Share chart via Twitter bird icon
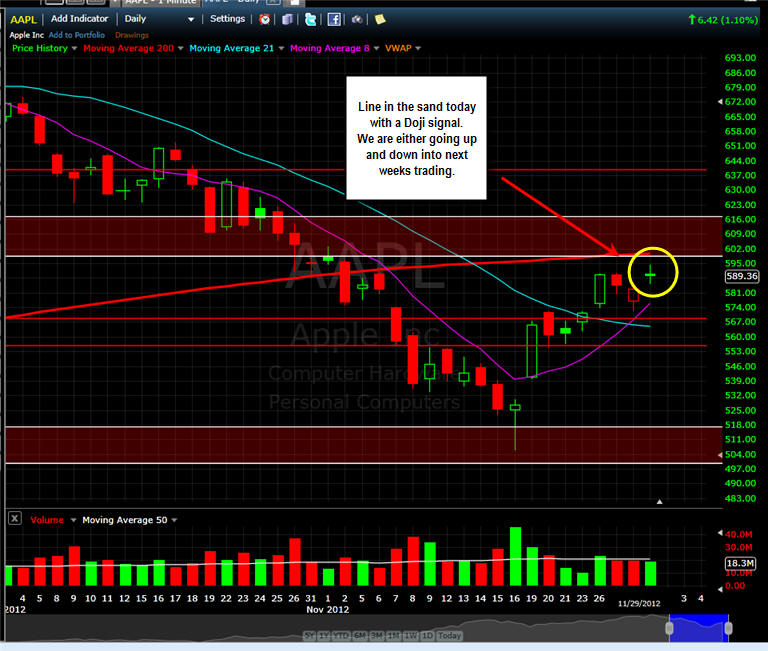 311,19
